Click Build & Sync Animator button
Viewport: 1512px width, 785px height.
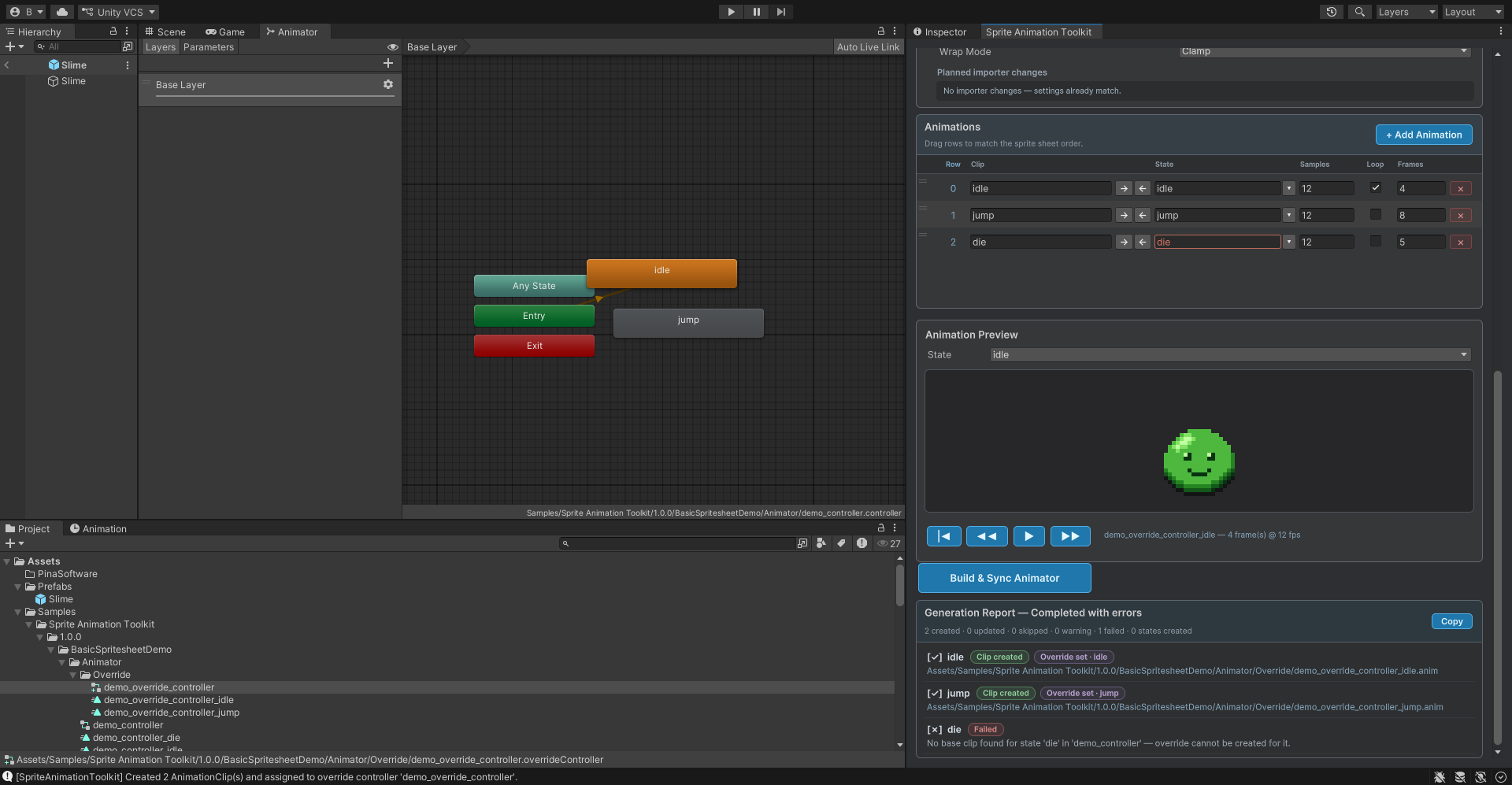click(1005, 578)
